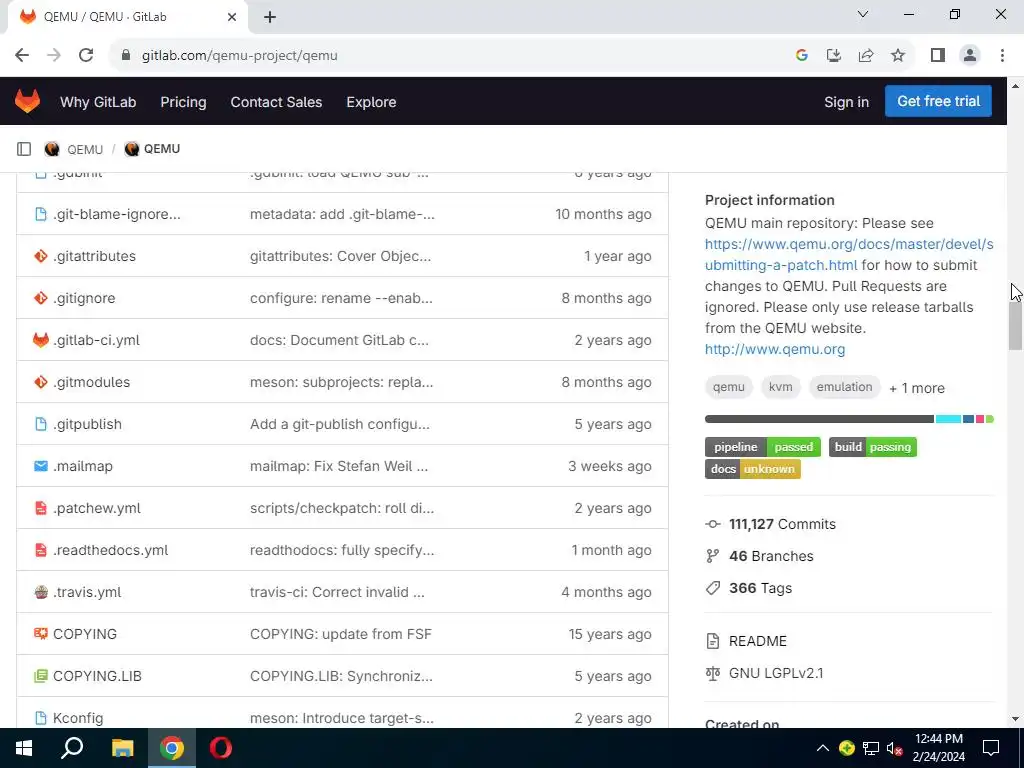Show hidden system tray icons chevron
This screenshot has width=1024, height=768.
(x=823, y=748)
